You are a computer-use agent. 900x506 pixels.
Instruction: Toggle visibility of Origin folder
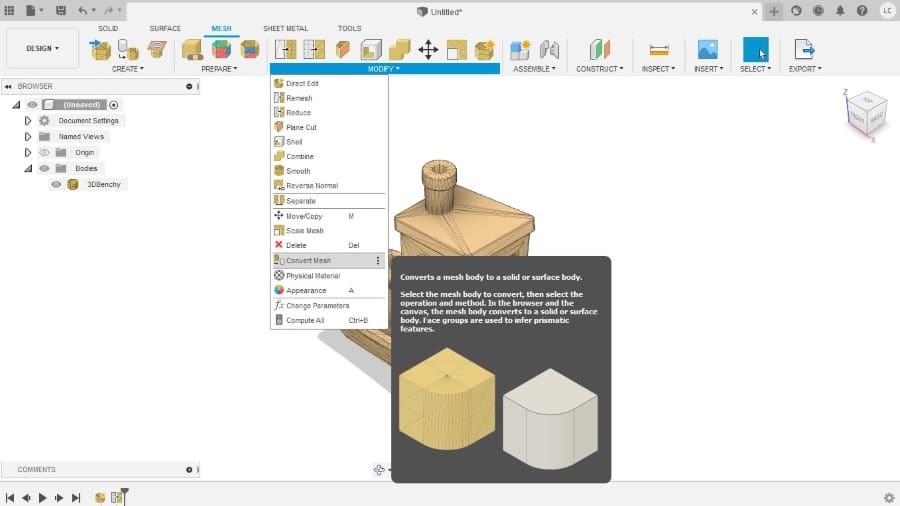pyautogui.click(x=44, y=153)
